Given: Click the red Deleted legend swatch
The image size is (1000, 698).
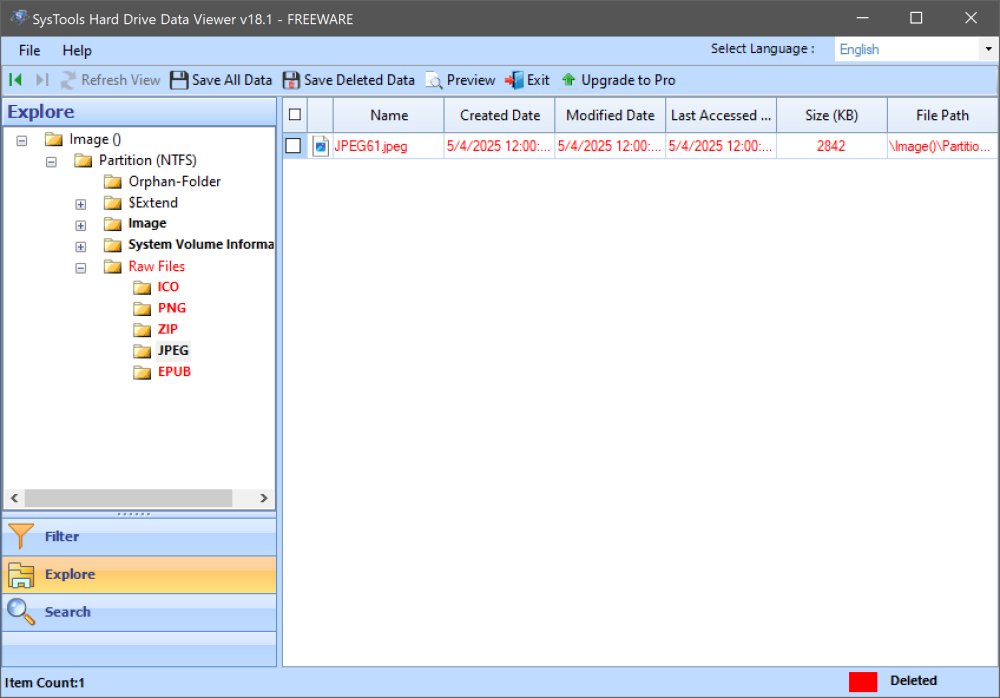Looking at the screenshot, I should pos(862,681).
